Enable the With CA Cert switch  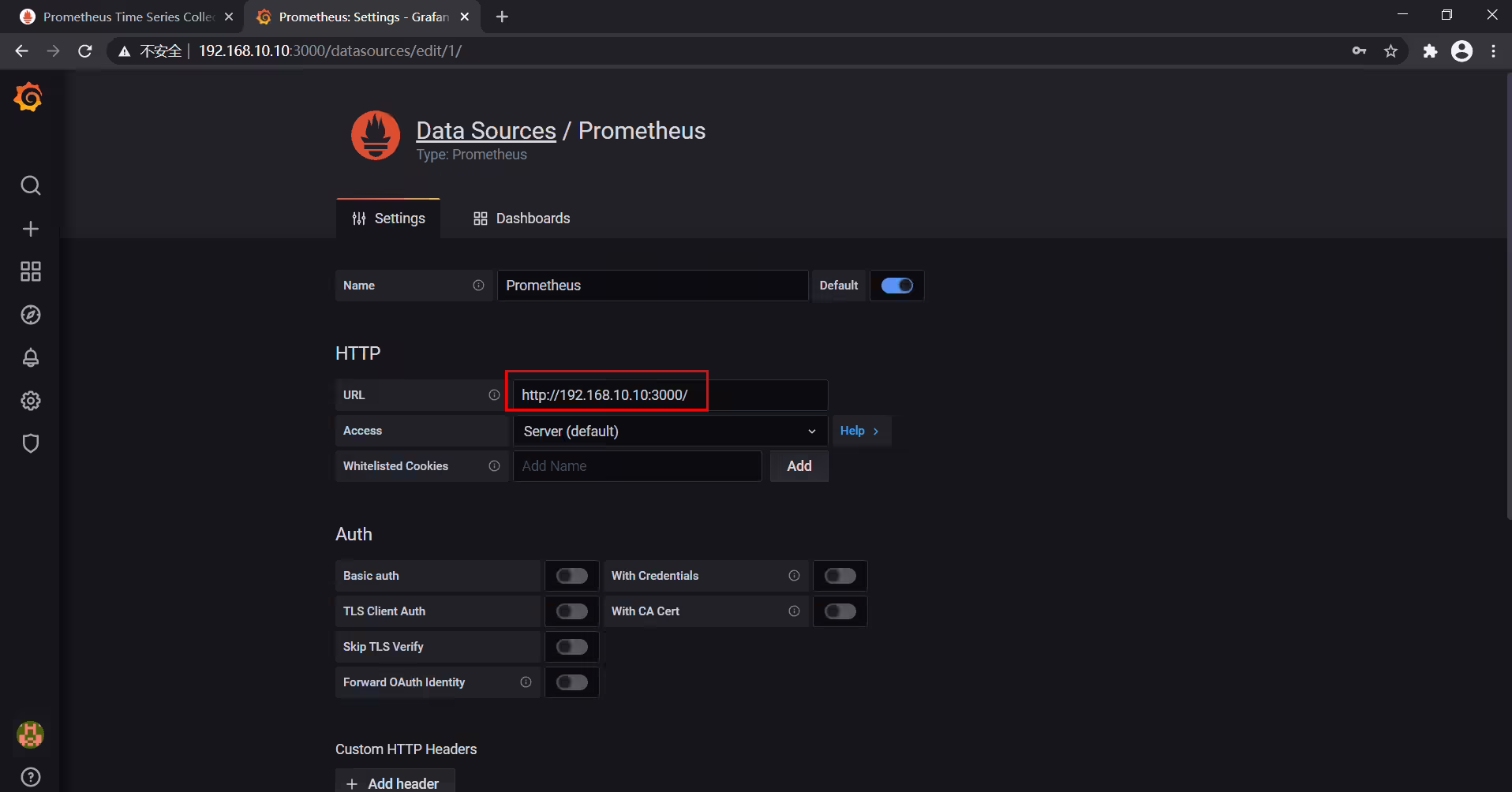(840, 611)
